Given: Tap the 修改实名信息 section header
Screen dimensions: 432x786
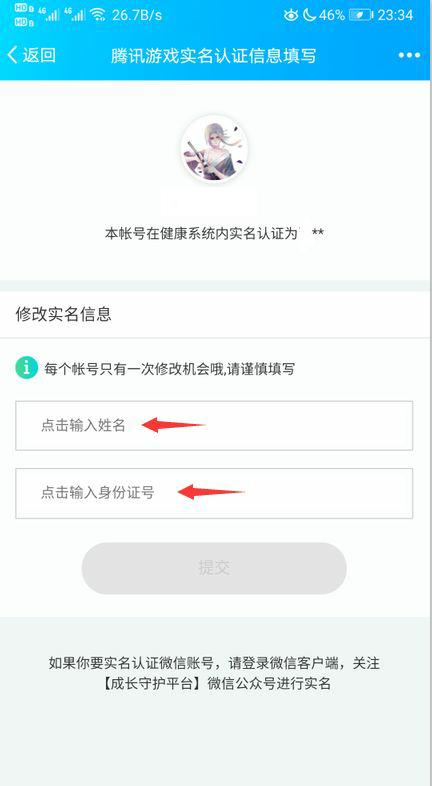Looking at the screenshot, I should tap(64, 314).
